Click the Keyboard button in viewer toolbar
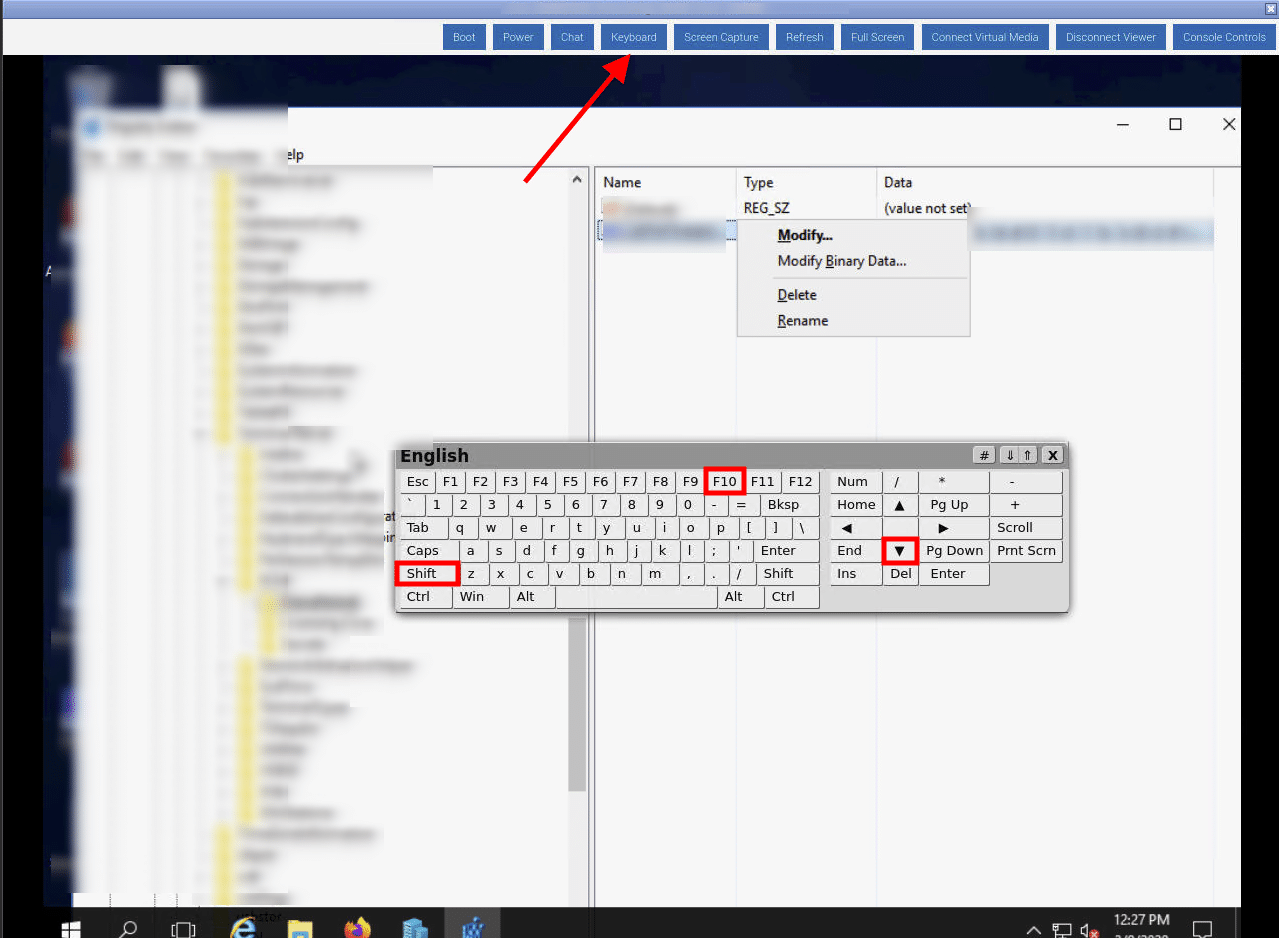The width and height of the screenshot is (1279, 938). click(x=634, y=37)
